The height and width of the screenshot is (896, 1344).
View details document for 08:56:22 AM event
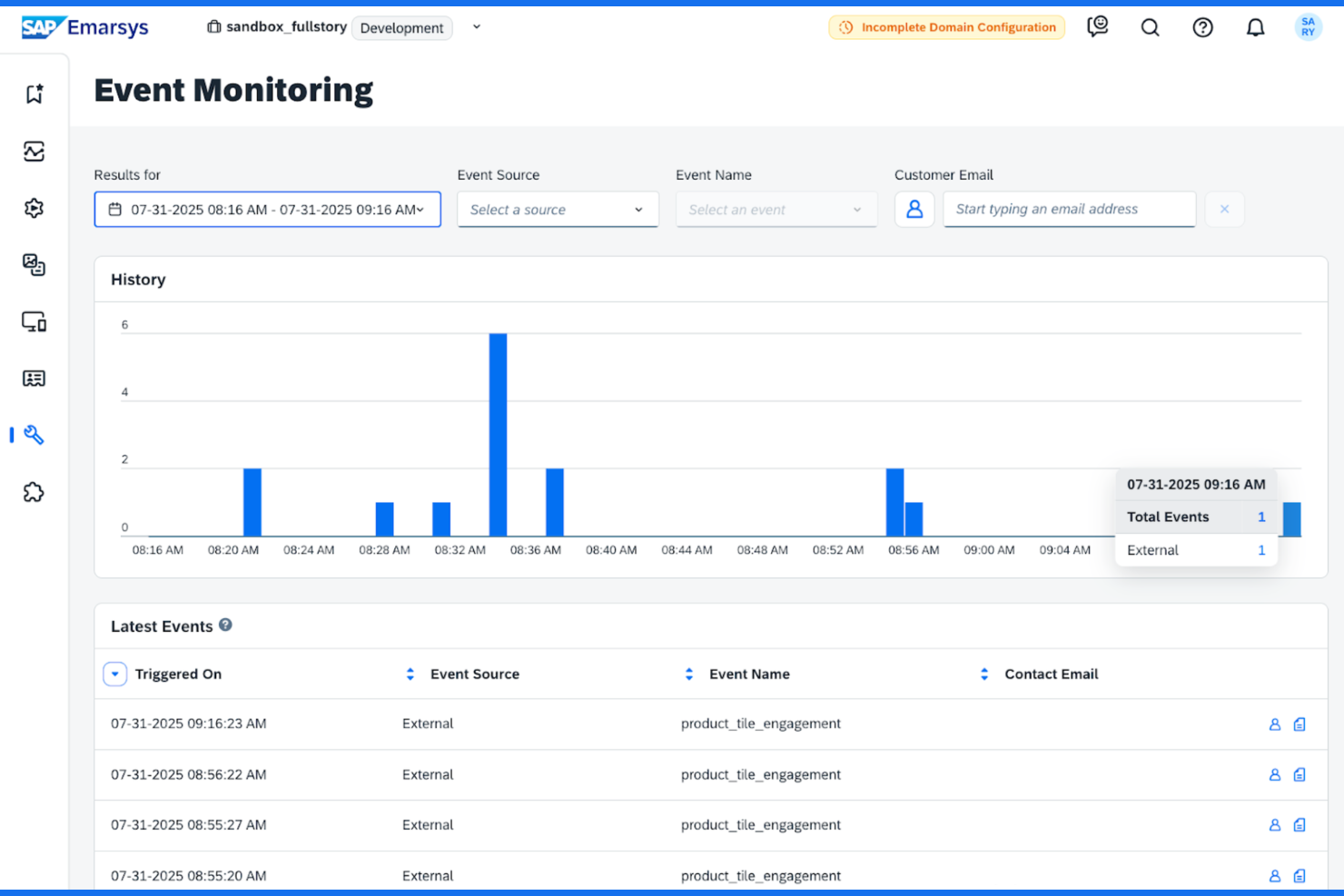tap(1300, 774)
